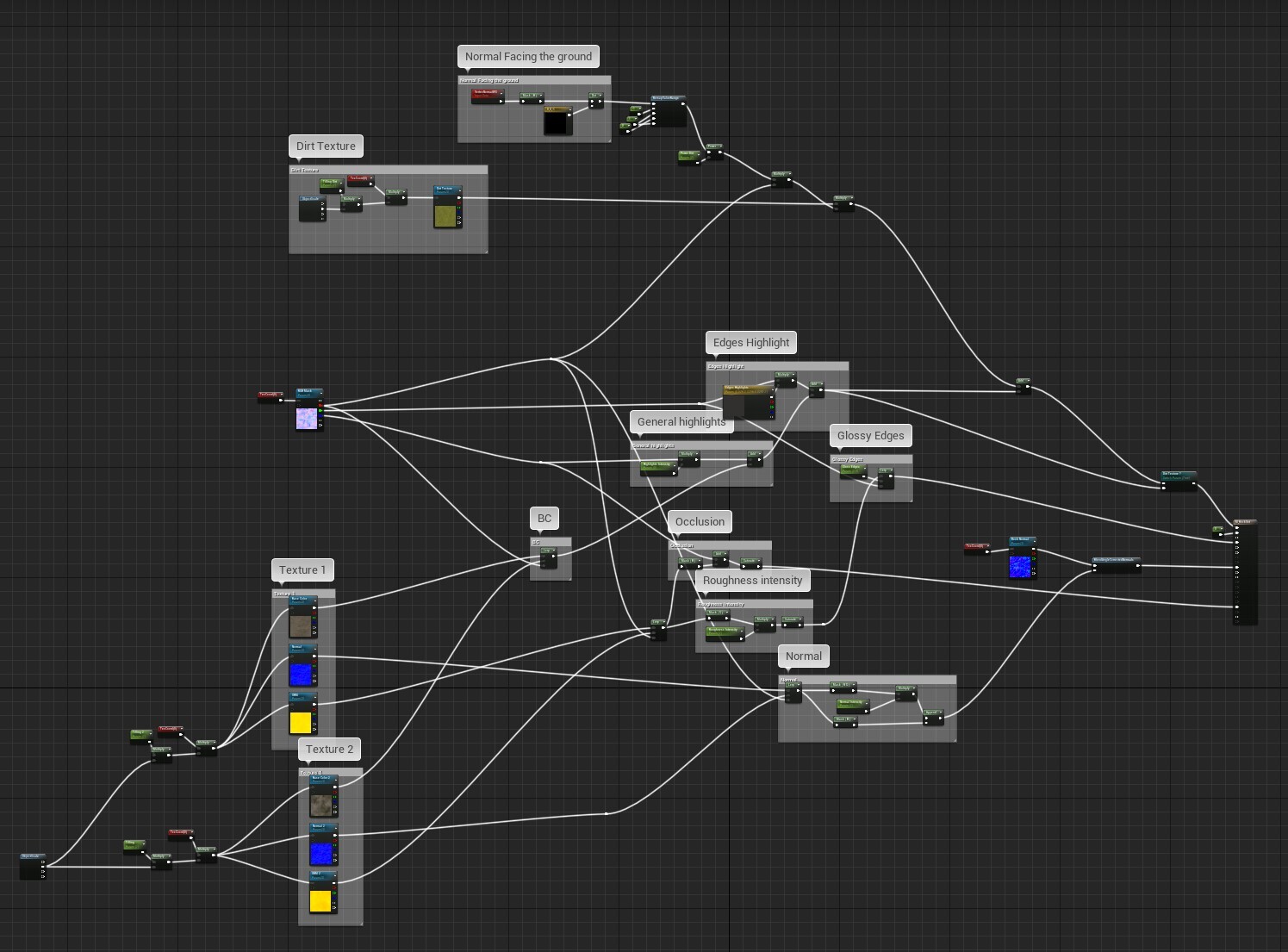This screenshot has width=1288, height=952.
Task: Open the dropdown arrow on the Base Color node
Action: (315, 599)
